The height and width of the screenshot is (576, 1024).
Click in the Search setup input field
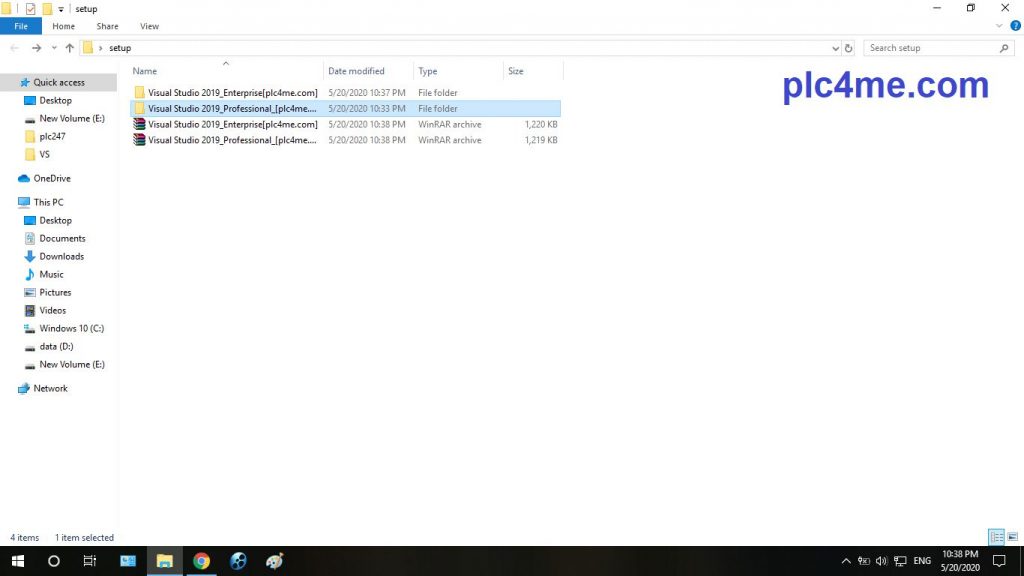click(x=932, y=48)
